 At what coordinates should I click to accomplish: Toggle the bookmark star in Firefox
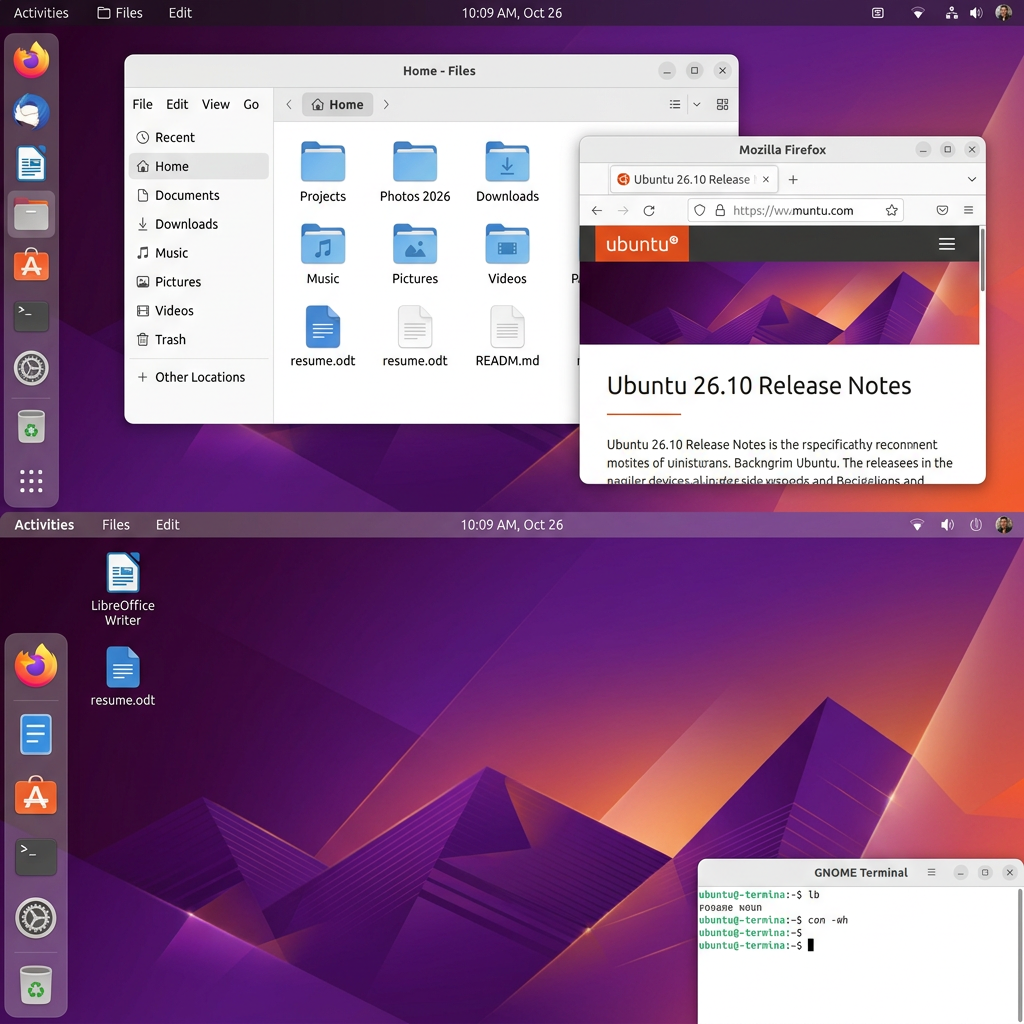(891, 210)
